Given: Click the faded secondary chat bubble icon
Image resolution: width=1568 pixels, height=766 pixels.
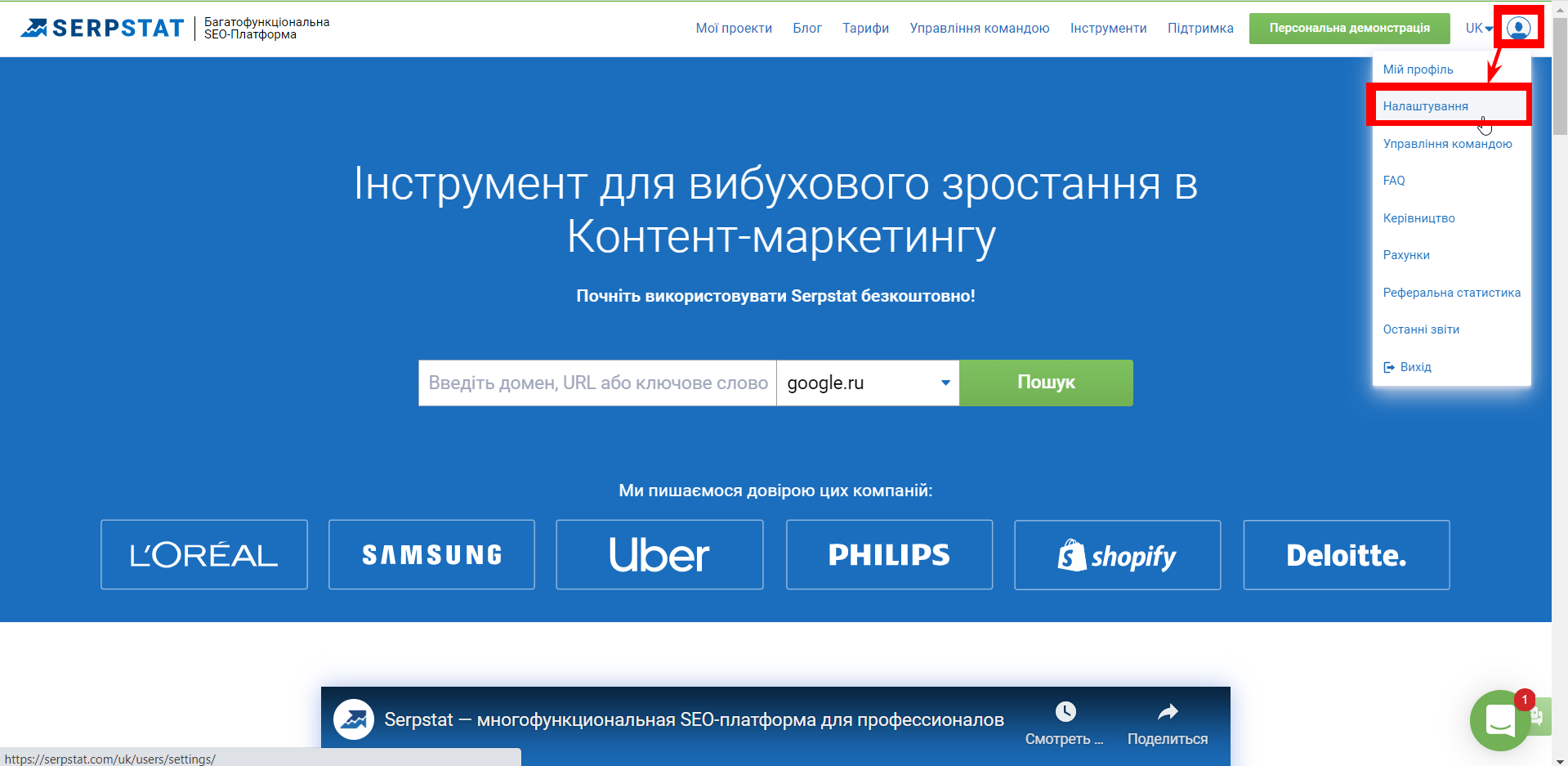Looking at the screenshot, I should pyautogui.click(x=1539, y=717).
